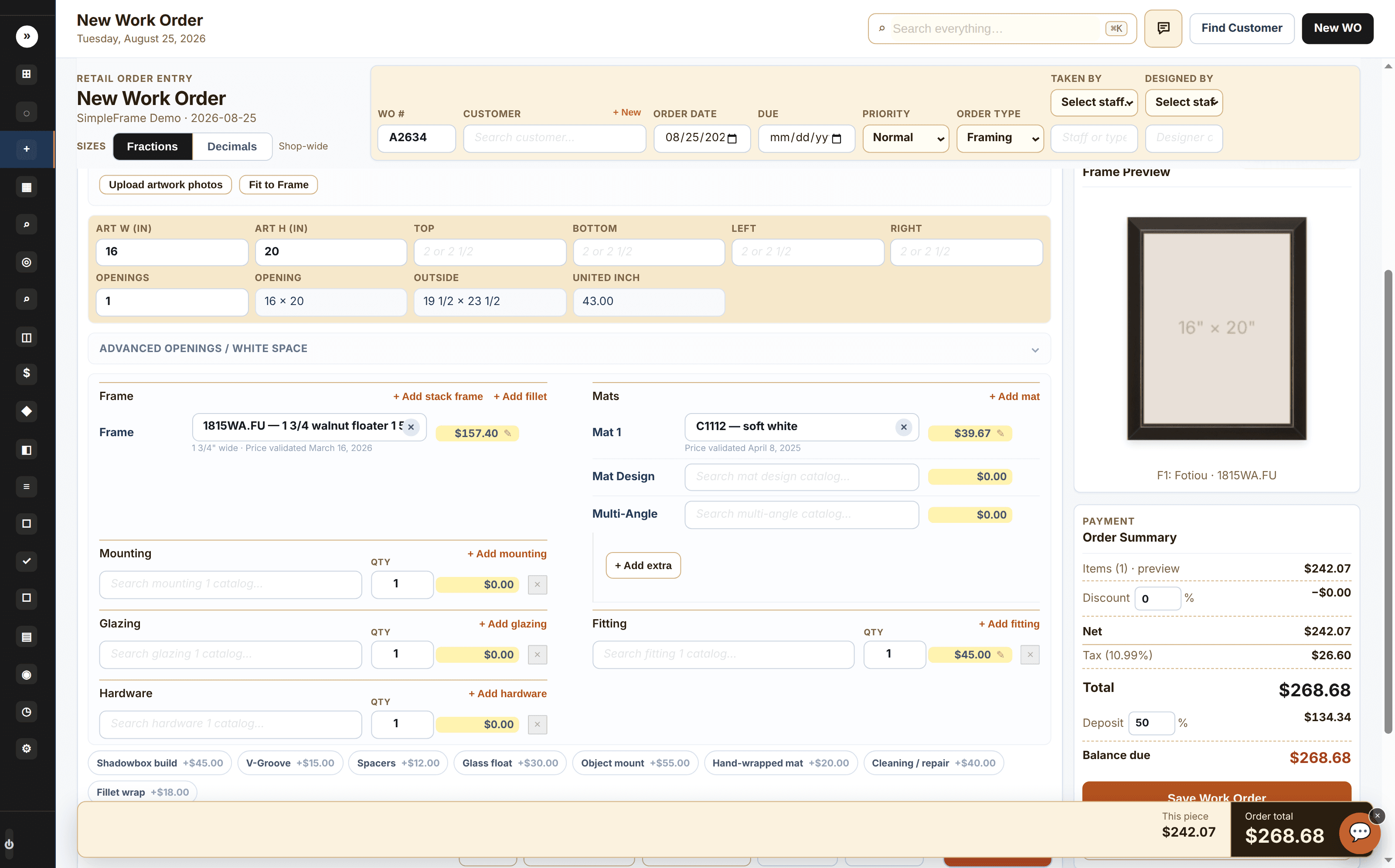Open the dollar sign sidebar icon
The width and height of the screenshot is (1395, 868).
click(x=27, y=374)
